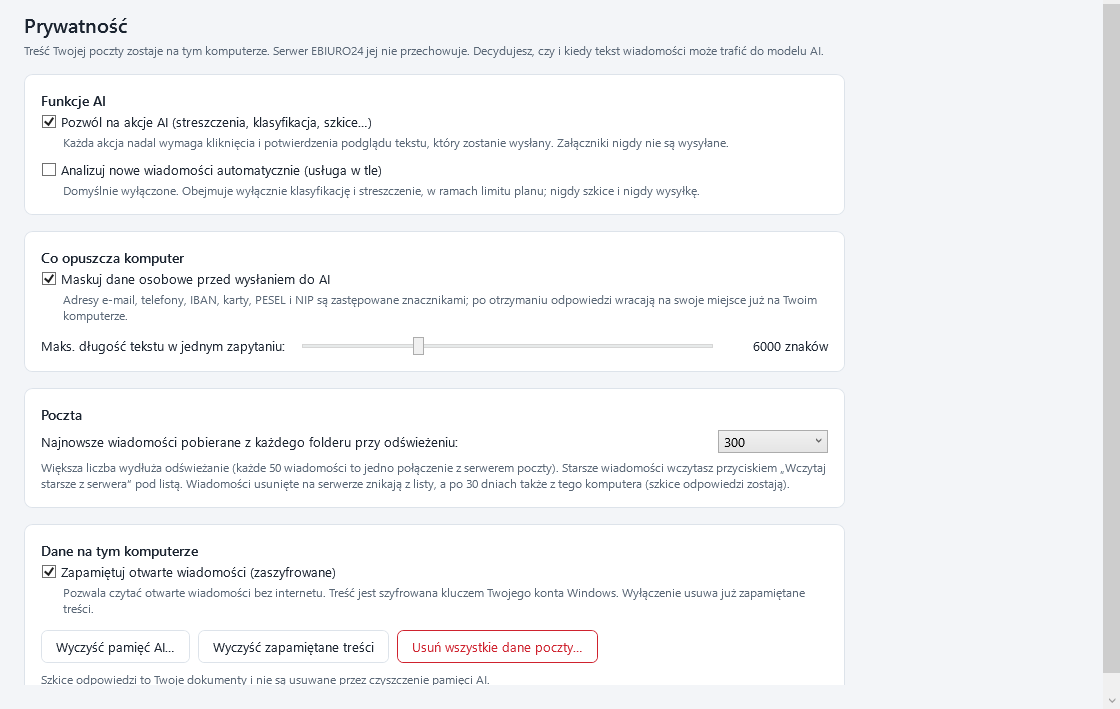1120x709 pixels.
Task: Uncheck the "Pozwól na akcje AI" checkbox
Action: (x=49, y=122)
